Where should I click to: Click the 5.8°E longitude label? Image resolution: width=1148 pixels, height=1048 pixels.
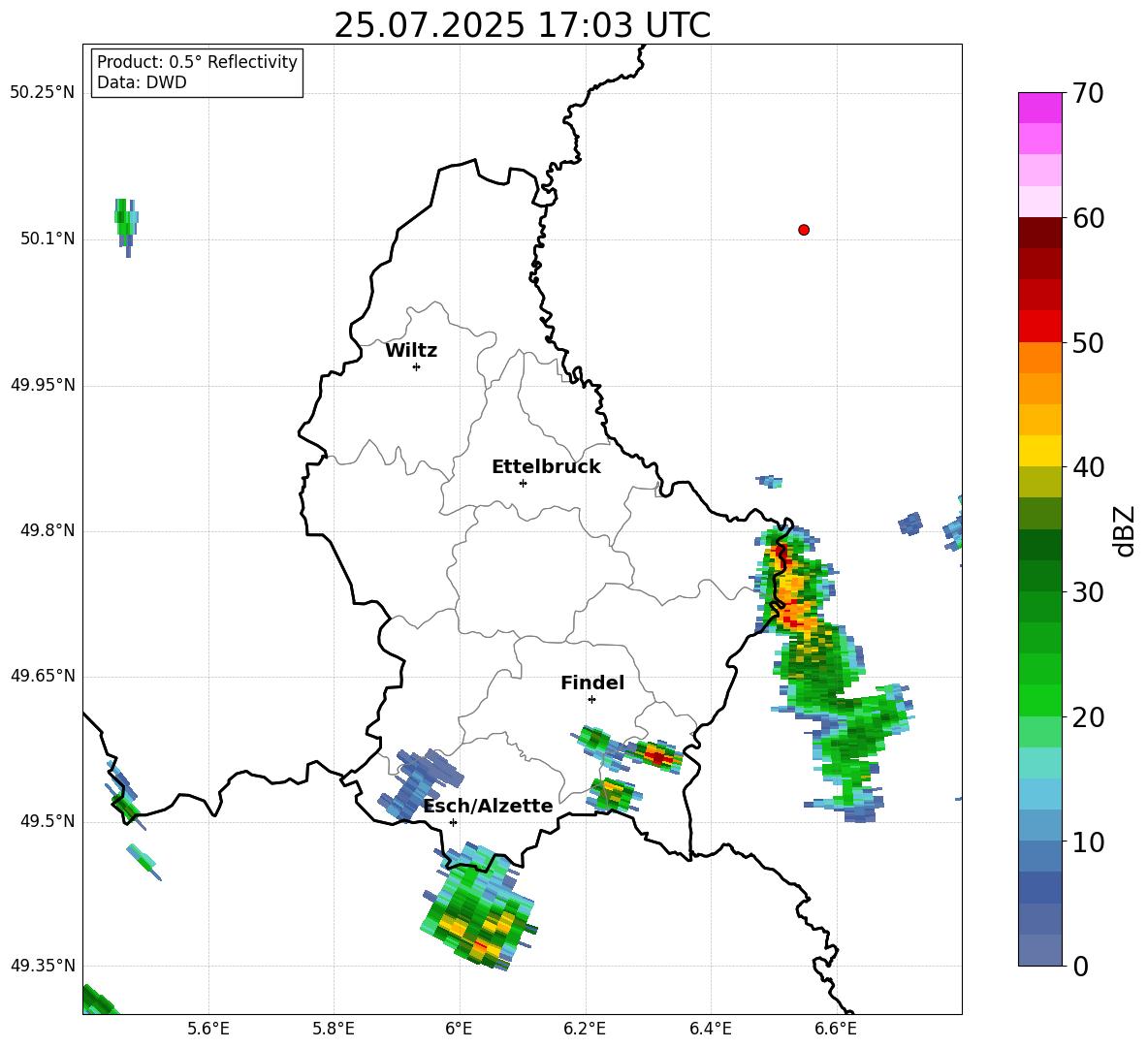point(334,1029)
